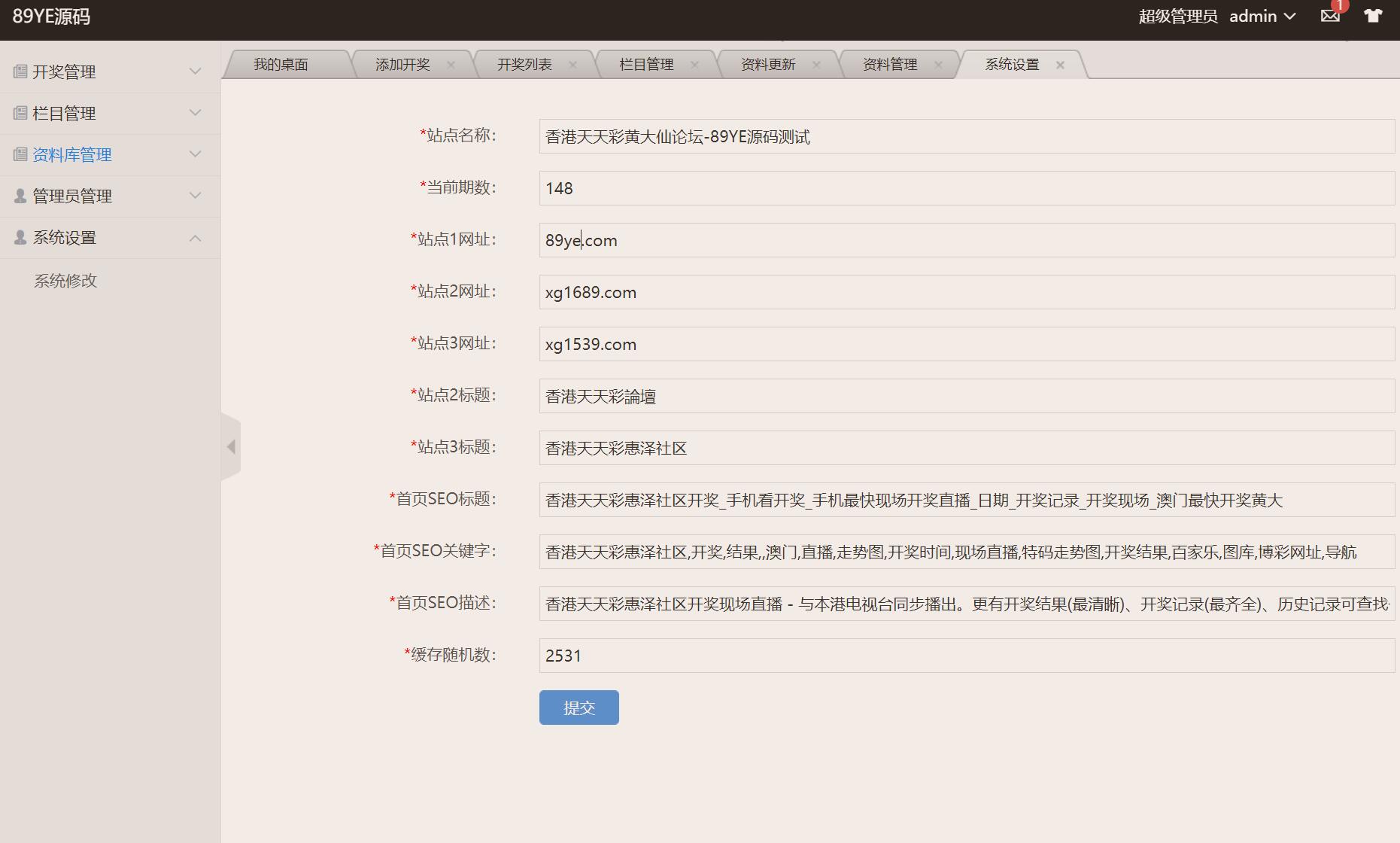Screen dimensions: 1400x843
Task: Focus the 缓存随机数 input field
Action: click(967, 656)
